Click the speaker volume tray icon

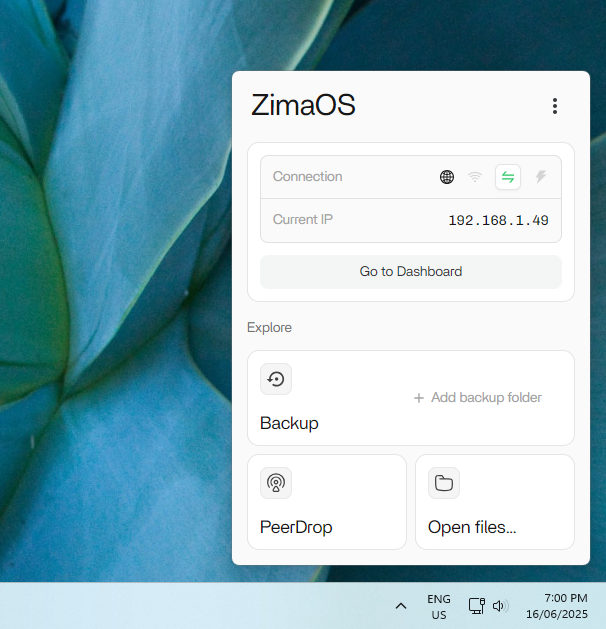pos(500,606)
